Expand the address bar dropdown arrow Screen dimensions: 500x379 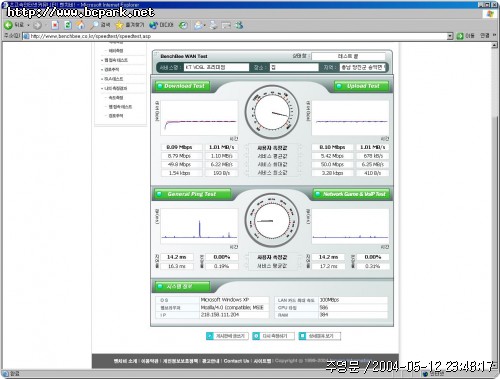[x=450, y=36]
